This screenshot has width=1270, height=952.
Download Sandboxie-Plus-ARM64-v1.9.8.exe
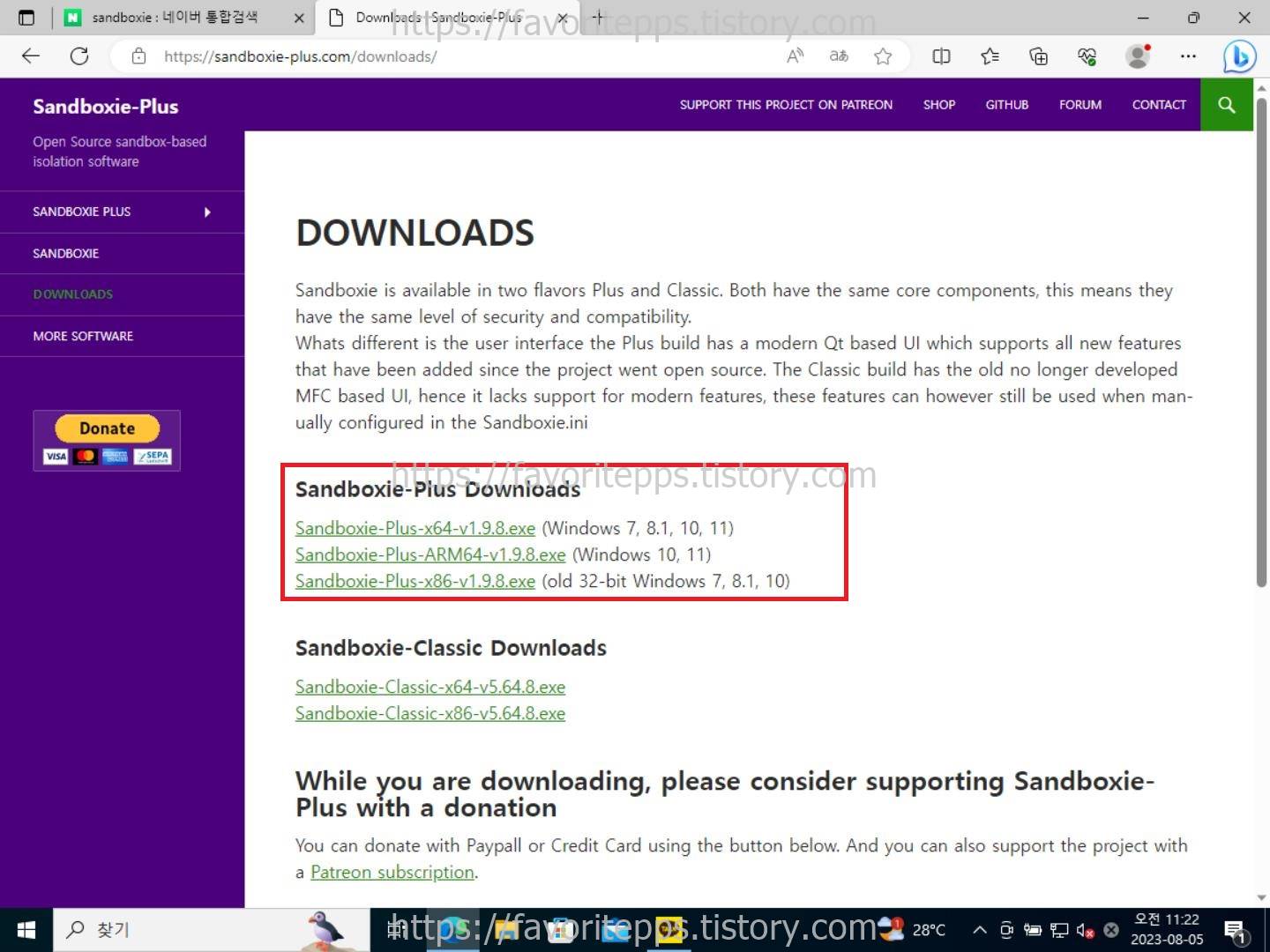point(430,554)
